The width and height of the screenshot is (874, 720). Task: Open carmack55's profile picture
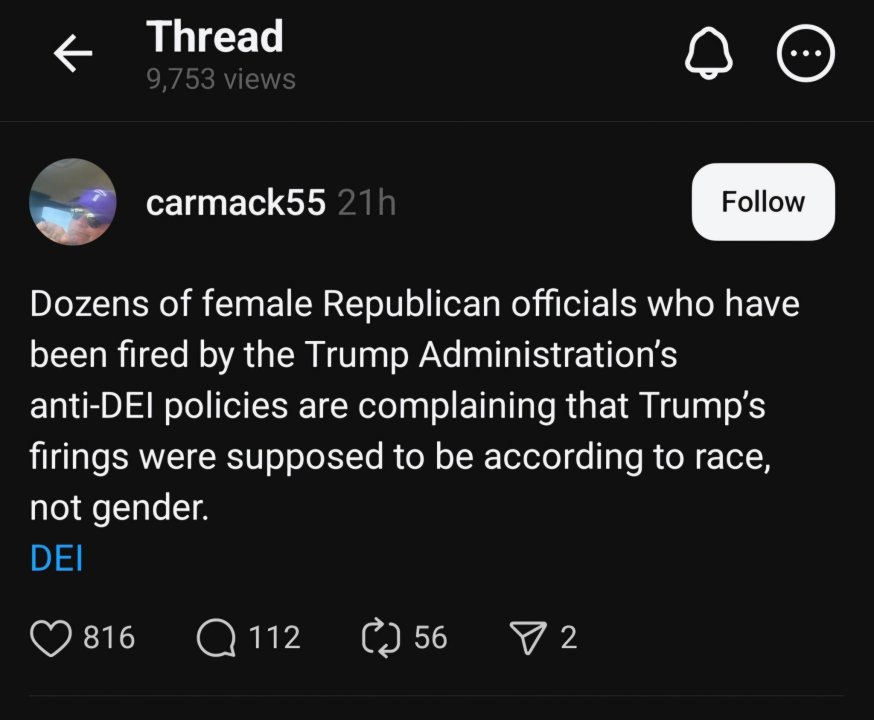coord(73,202)
